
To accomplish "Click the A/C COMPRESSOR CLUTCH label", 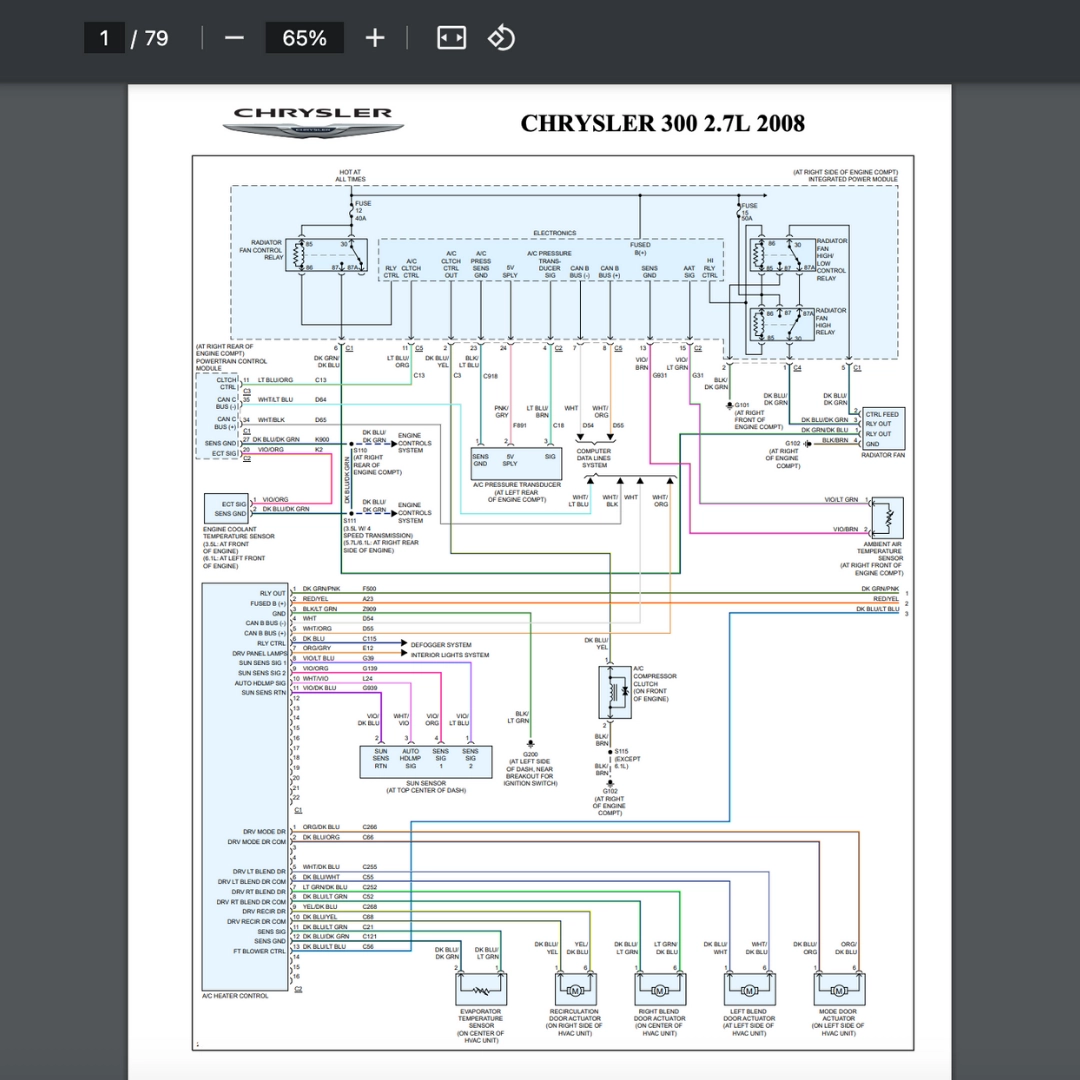I will [x=654, y=676].
